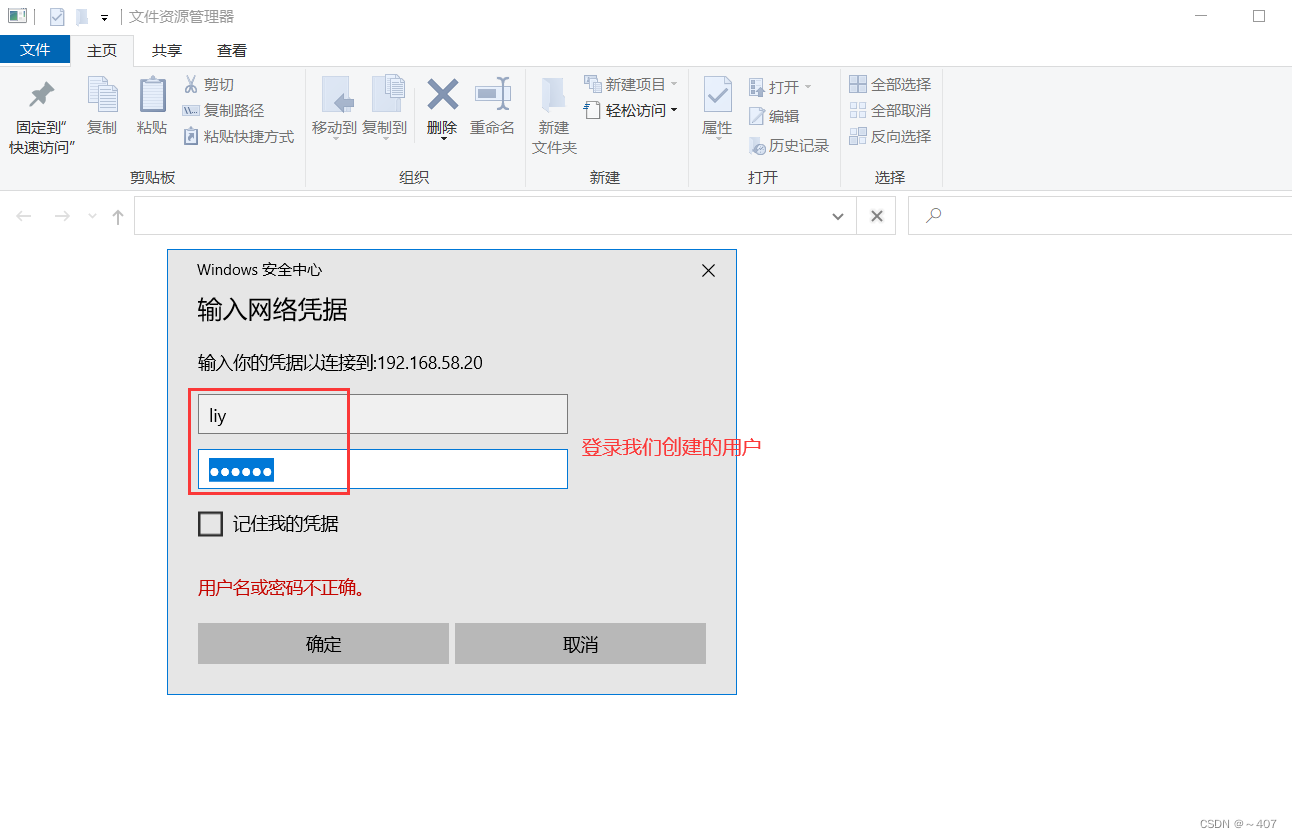Click the new folder icon in the title bar
The image size is (1292, 838).
[81, 17]
